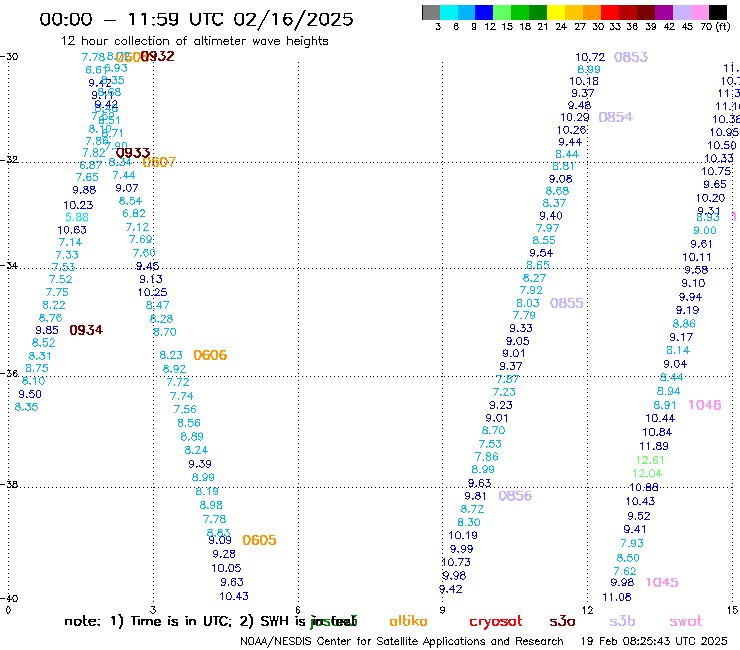This screenshot has height=650, width=740.
Task: Click the s3a time stamp '0933'
Action: (133, 153)
